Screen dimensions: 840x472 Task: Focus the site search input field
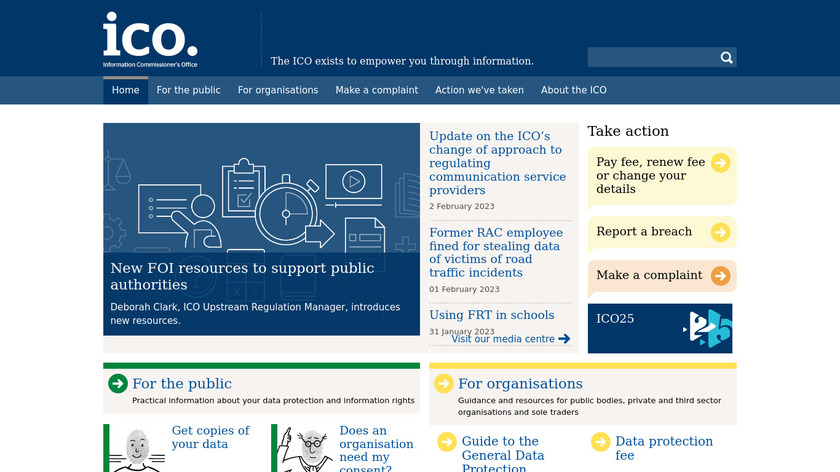click(654, 57)
